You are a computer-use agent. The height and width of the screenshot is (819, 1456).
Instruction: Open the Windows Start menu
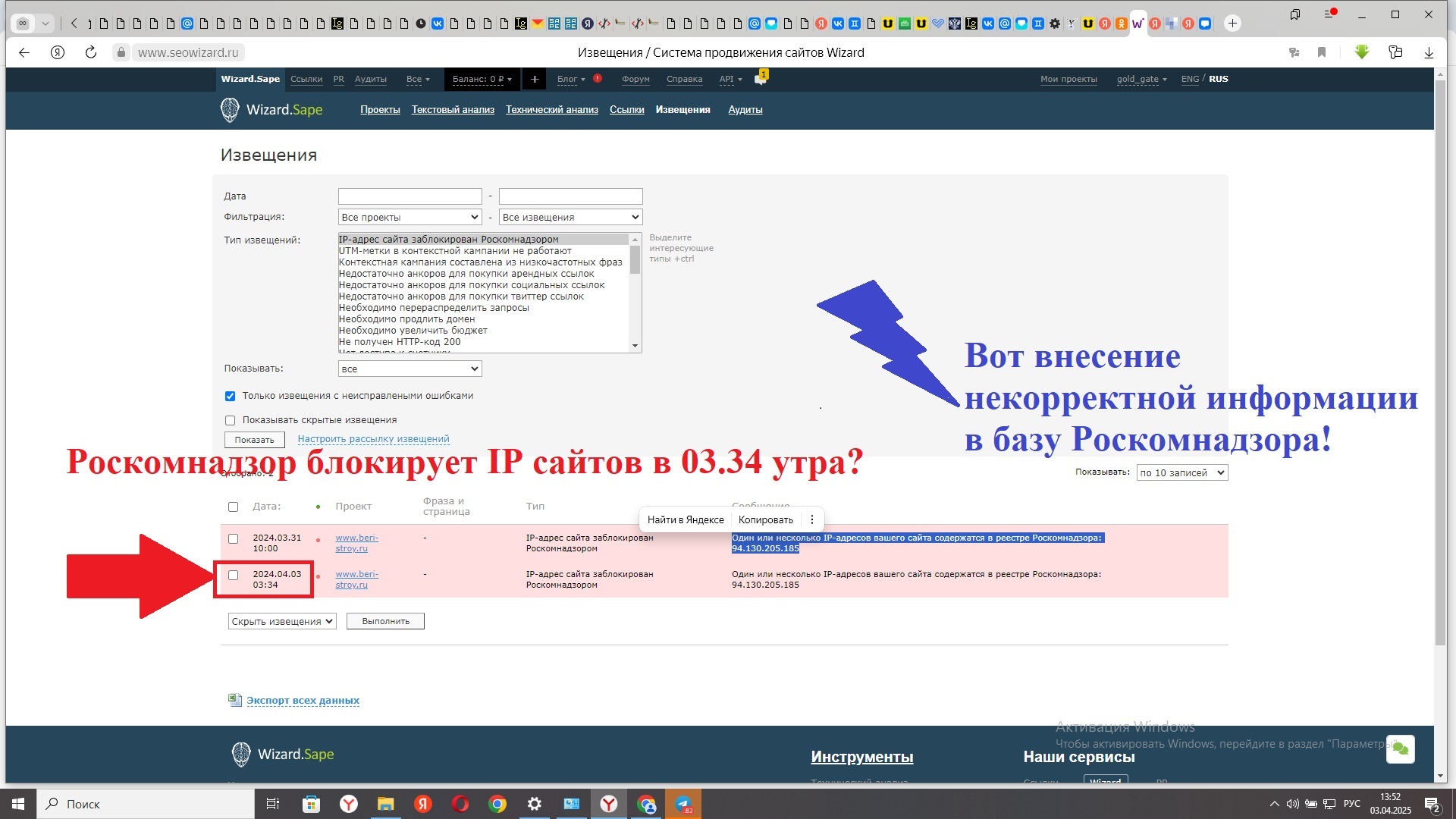(x=18, y=804)
